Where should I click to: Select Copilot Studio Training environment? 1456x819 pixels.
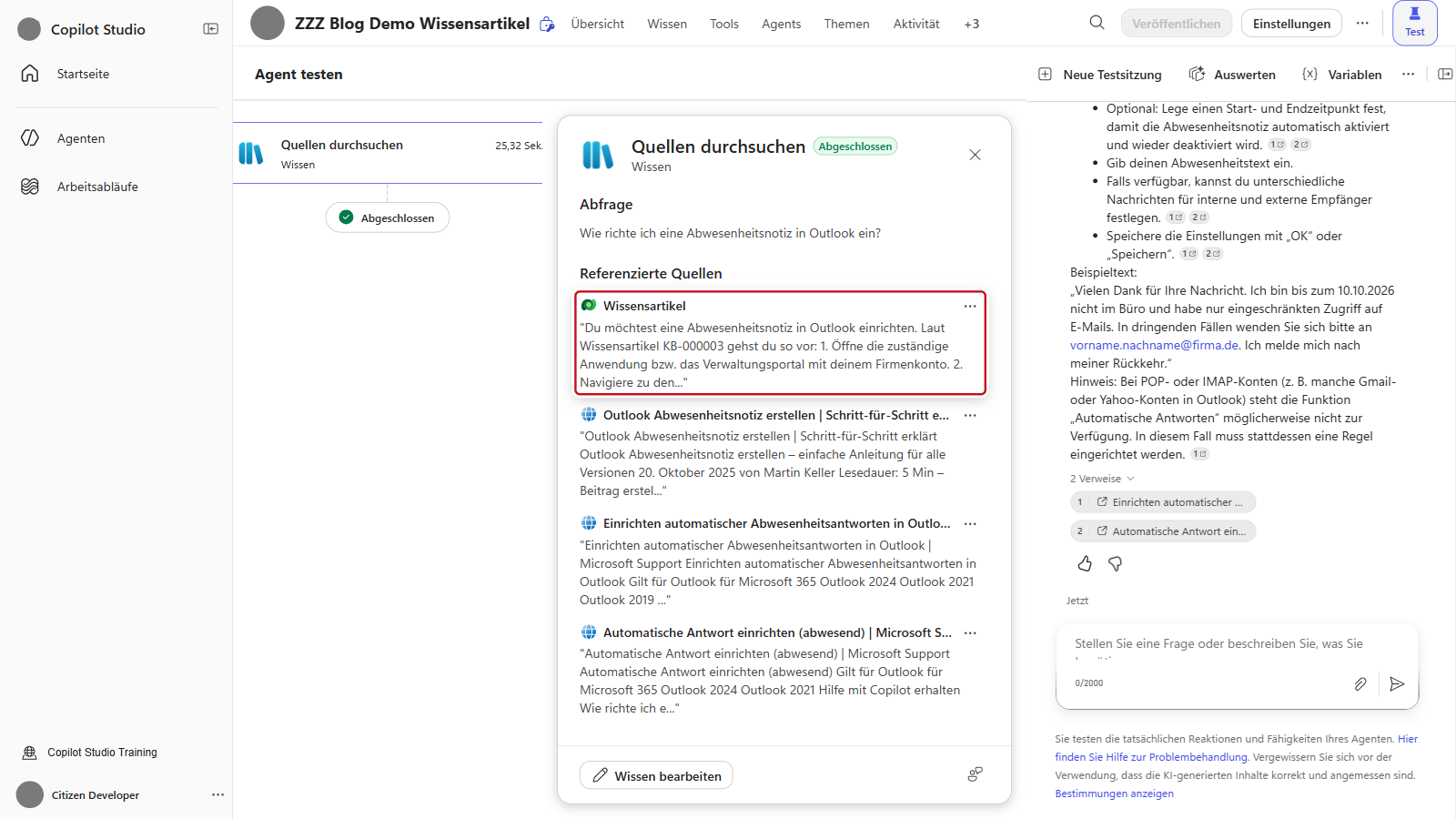pyautogui.click(x=90, y=753)
